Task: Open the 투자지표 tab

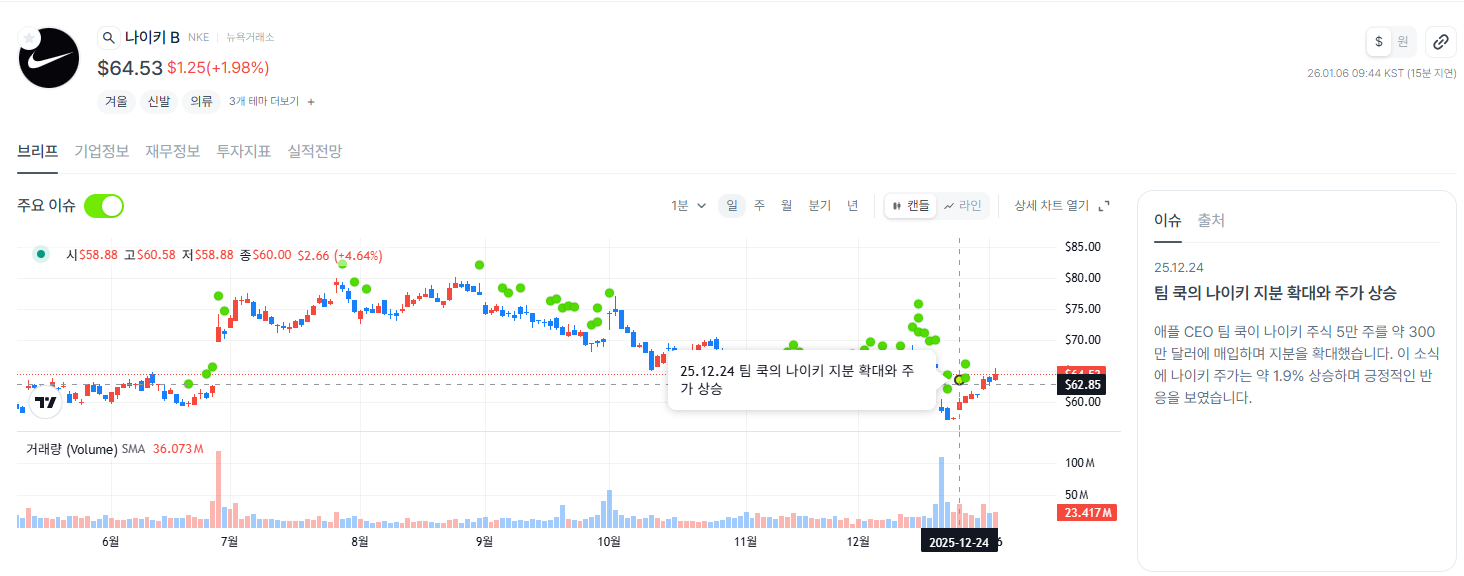Action: pyautogui.click(x=243, y=151)
